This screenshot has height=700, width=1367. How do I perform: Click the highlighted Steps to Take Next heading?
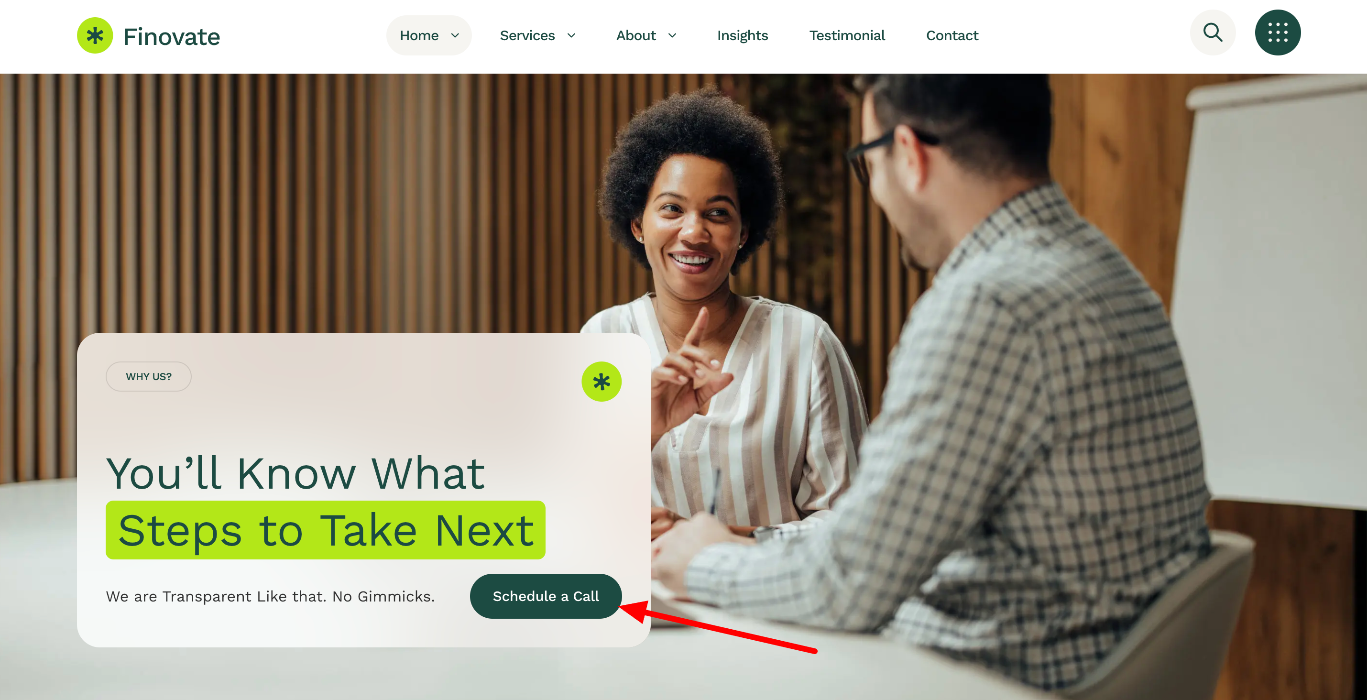click(x=326, y=530)
